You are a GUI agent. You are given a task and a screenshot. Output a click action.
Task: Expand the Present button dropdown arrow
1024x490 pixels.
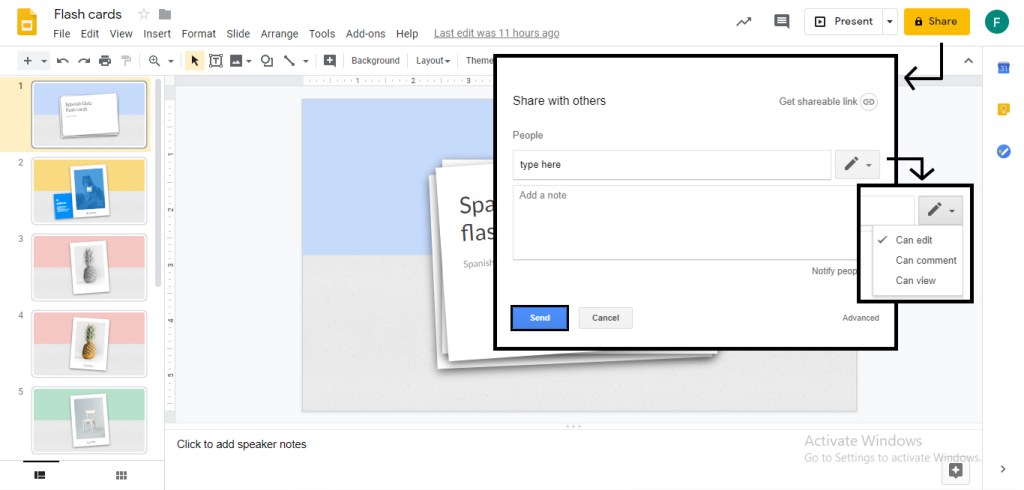pos(890,21)
